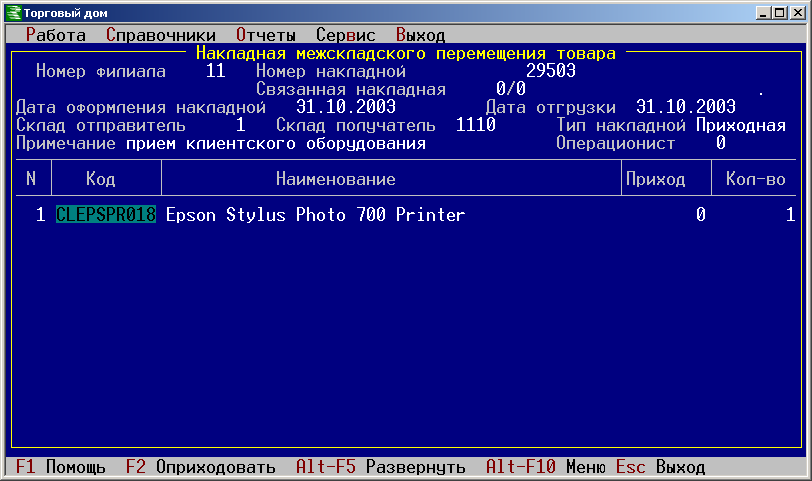Click the row number 1 in the N column

tap(40, 214)
